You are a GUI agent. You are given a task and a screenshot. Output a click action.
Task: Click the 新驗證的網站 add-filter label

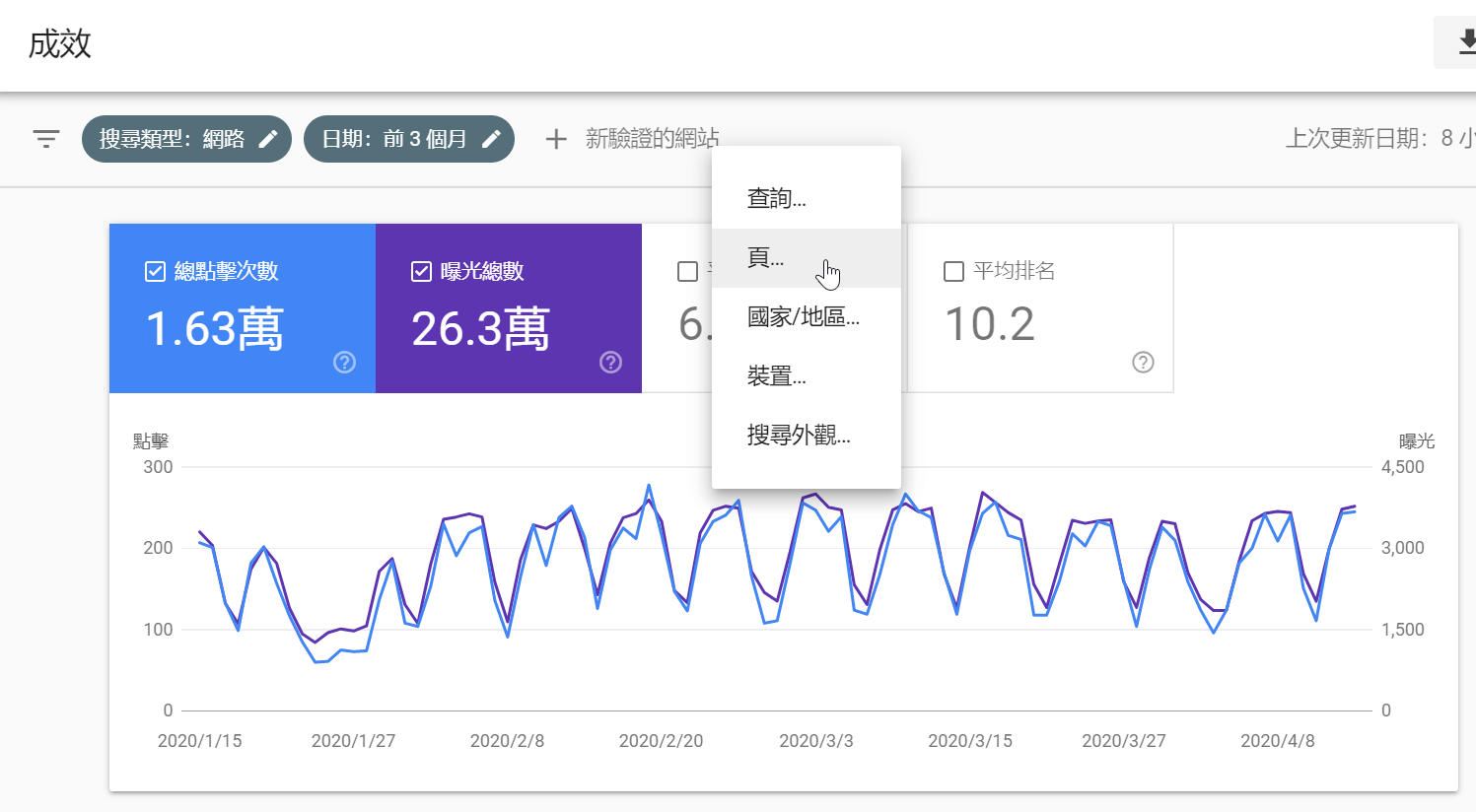point(652,139)
